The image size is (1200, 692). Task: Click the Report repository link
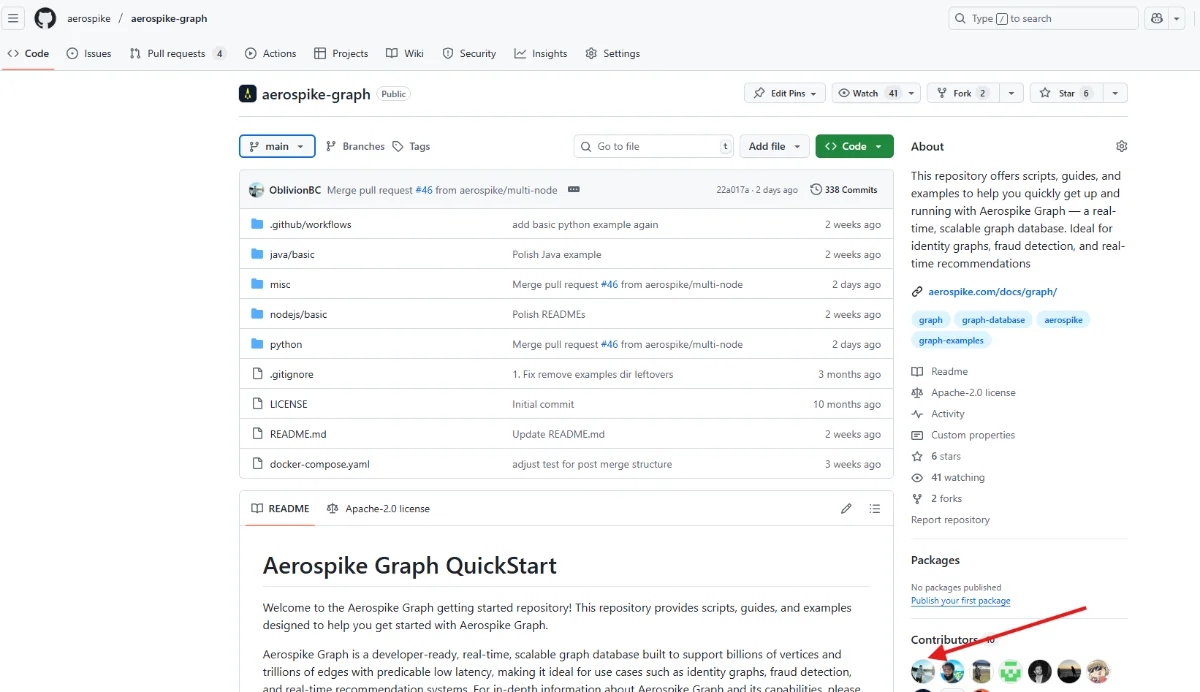[x=950, y=520]
